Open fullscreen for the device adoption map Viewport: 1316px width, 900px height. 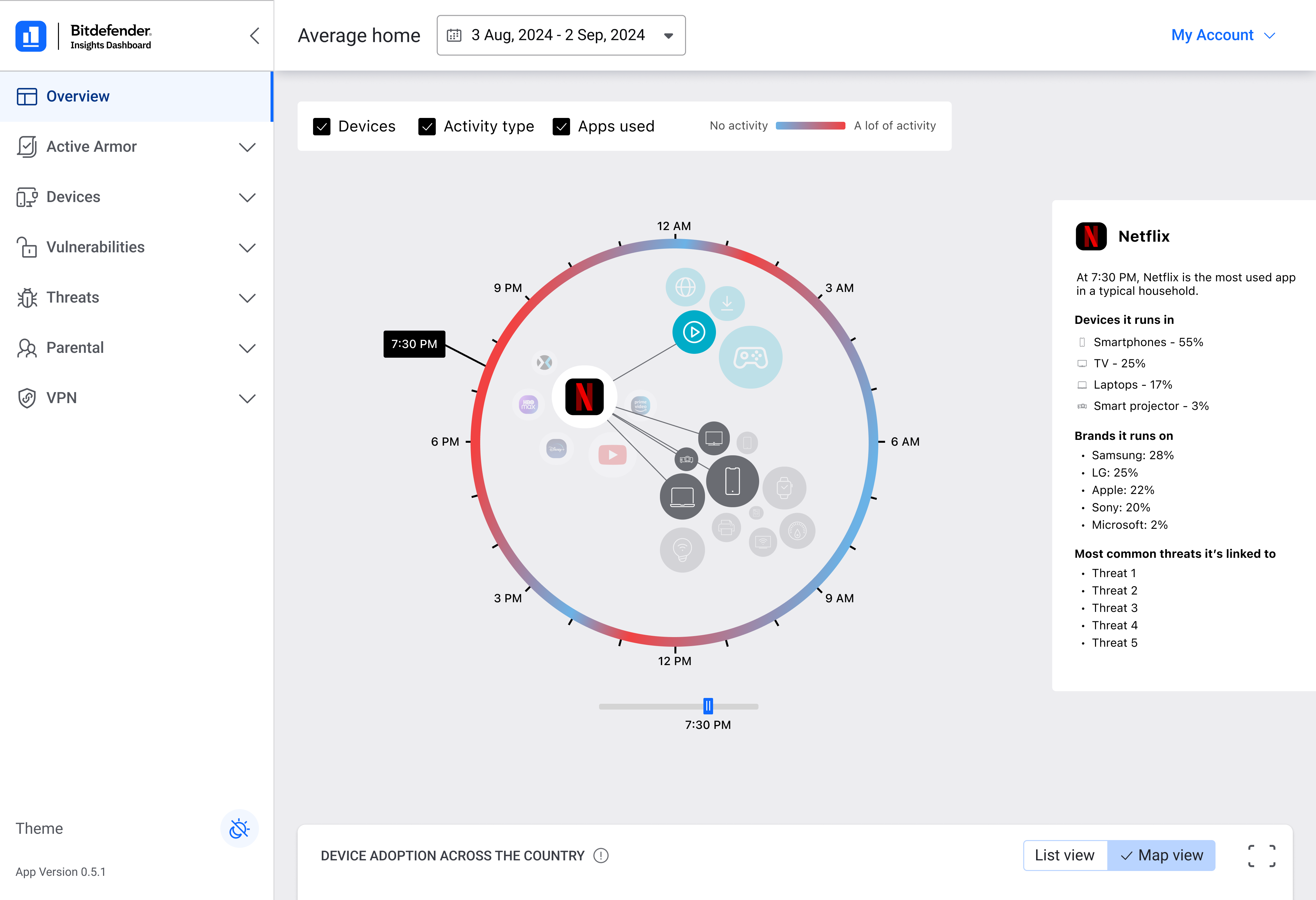point(1262,856)
